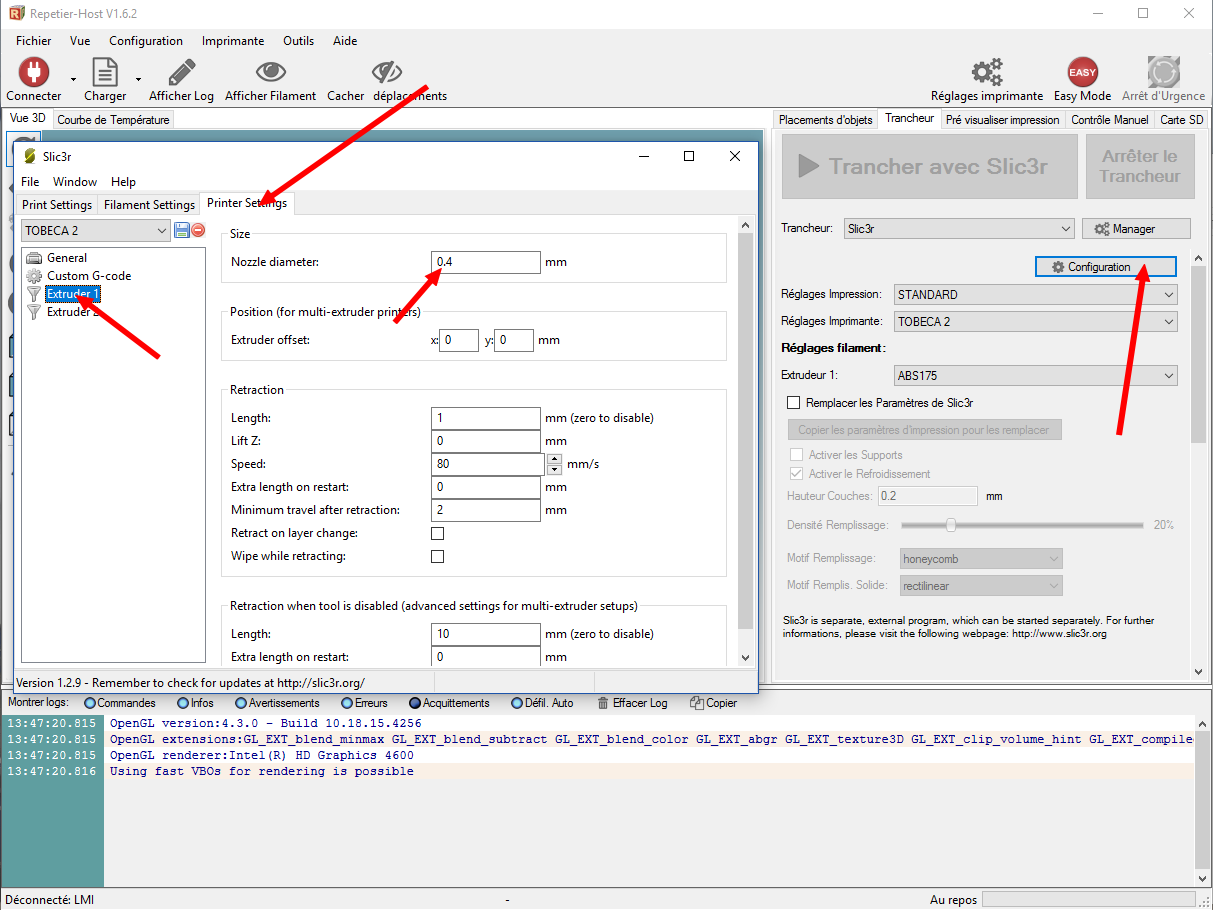Image resolution: width=1213 pixels, height=910 pixels.
Task: Click Cacher déplacements crossed-eye icon
Action: (386, 73)
